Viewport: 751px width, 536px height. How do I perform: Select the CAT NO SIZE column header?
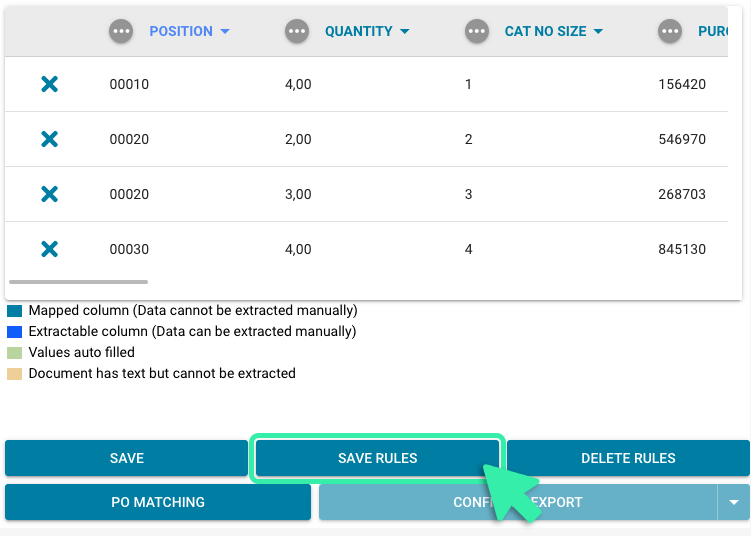(546, 32)
